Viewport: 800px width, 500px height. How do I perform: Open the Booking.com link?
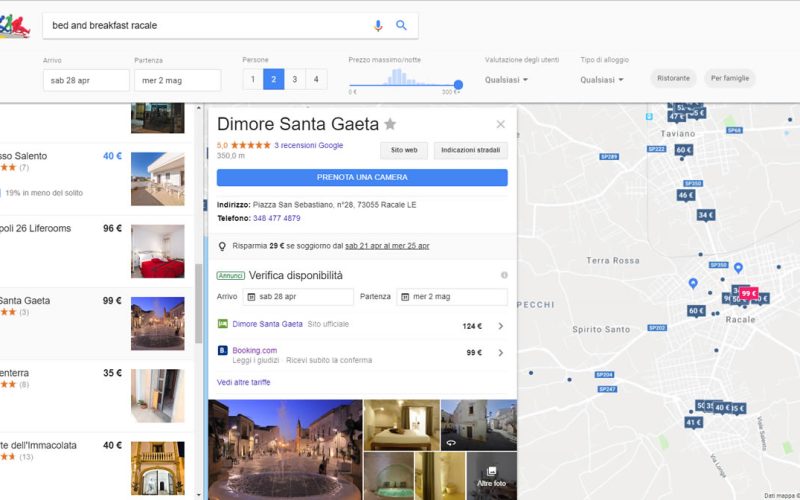click(255, 351)
